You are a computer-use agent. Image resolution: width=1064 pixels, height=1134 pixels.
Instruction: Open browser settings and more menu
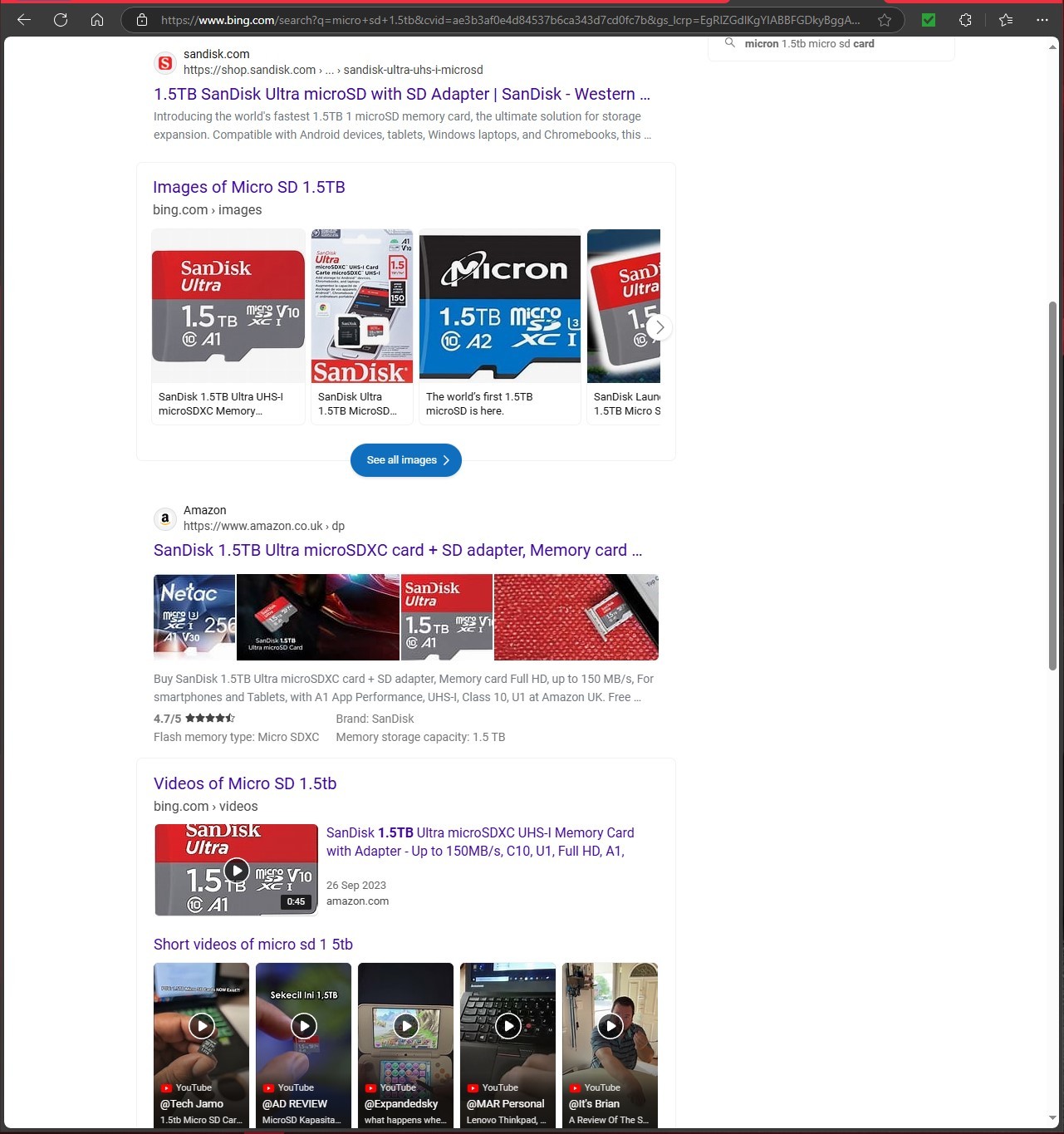(x=1042, y=20)
